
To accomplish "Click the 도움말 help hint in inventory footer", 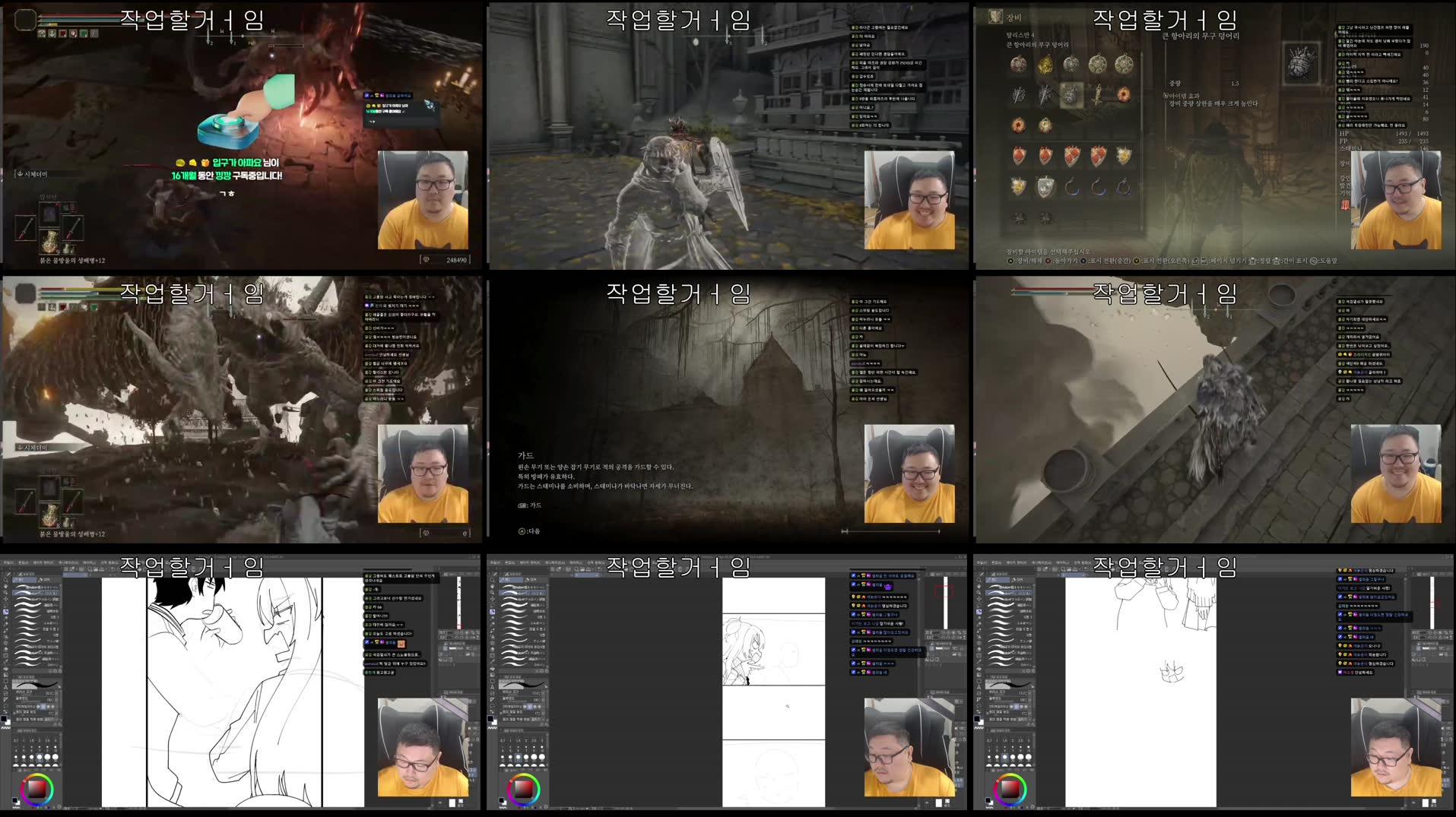I will coord(1324,261).
